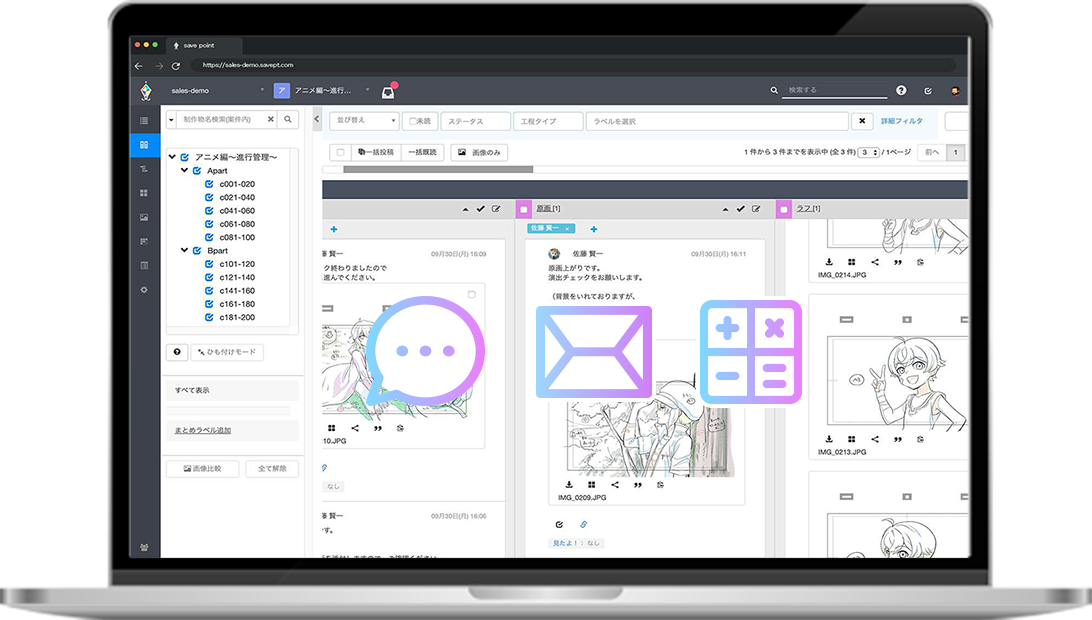Image resolution: width=1092 pixels, height=620 pixels.
Task: Clear the project name search field
Action: click(x=271, y=120)
